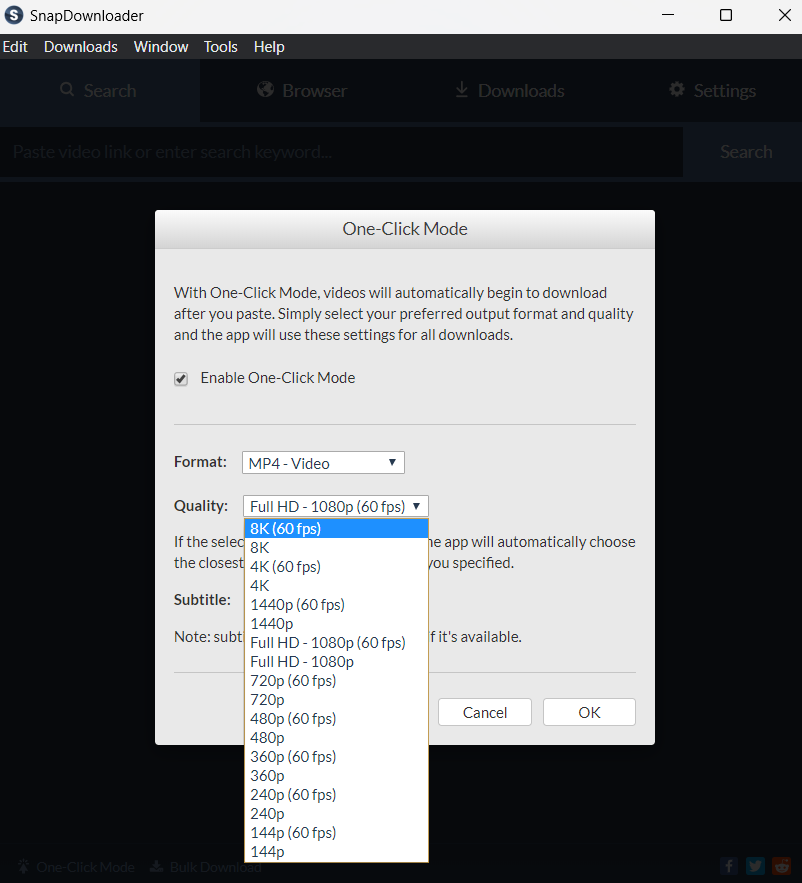The width and height of the screenshot is (802, 883).
Task: Select 8K (60 fps) quality option
Action: (x=336, y=528)
